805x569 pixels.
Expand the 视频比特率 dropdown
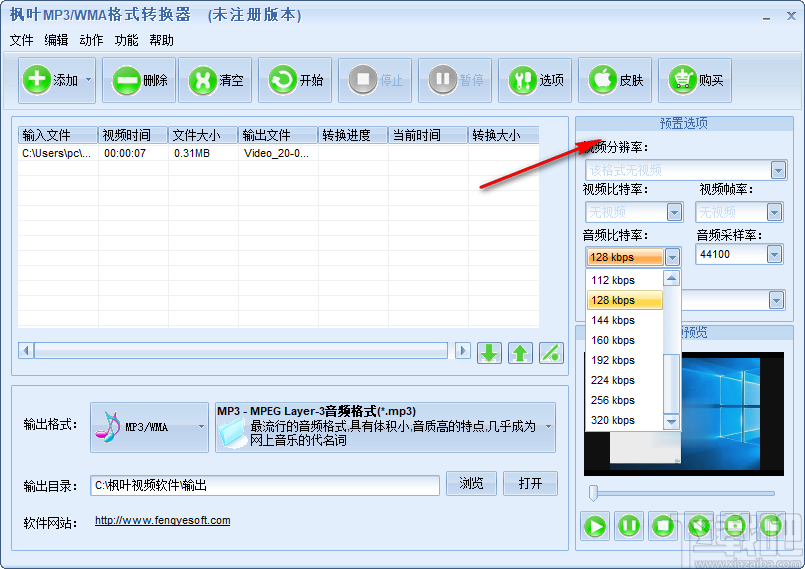point(674,212)
